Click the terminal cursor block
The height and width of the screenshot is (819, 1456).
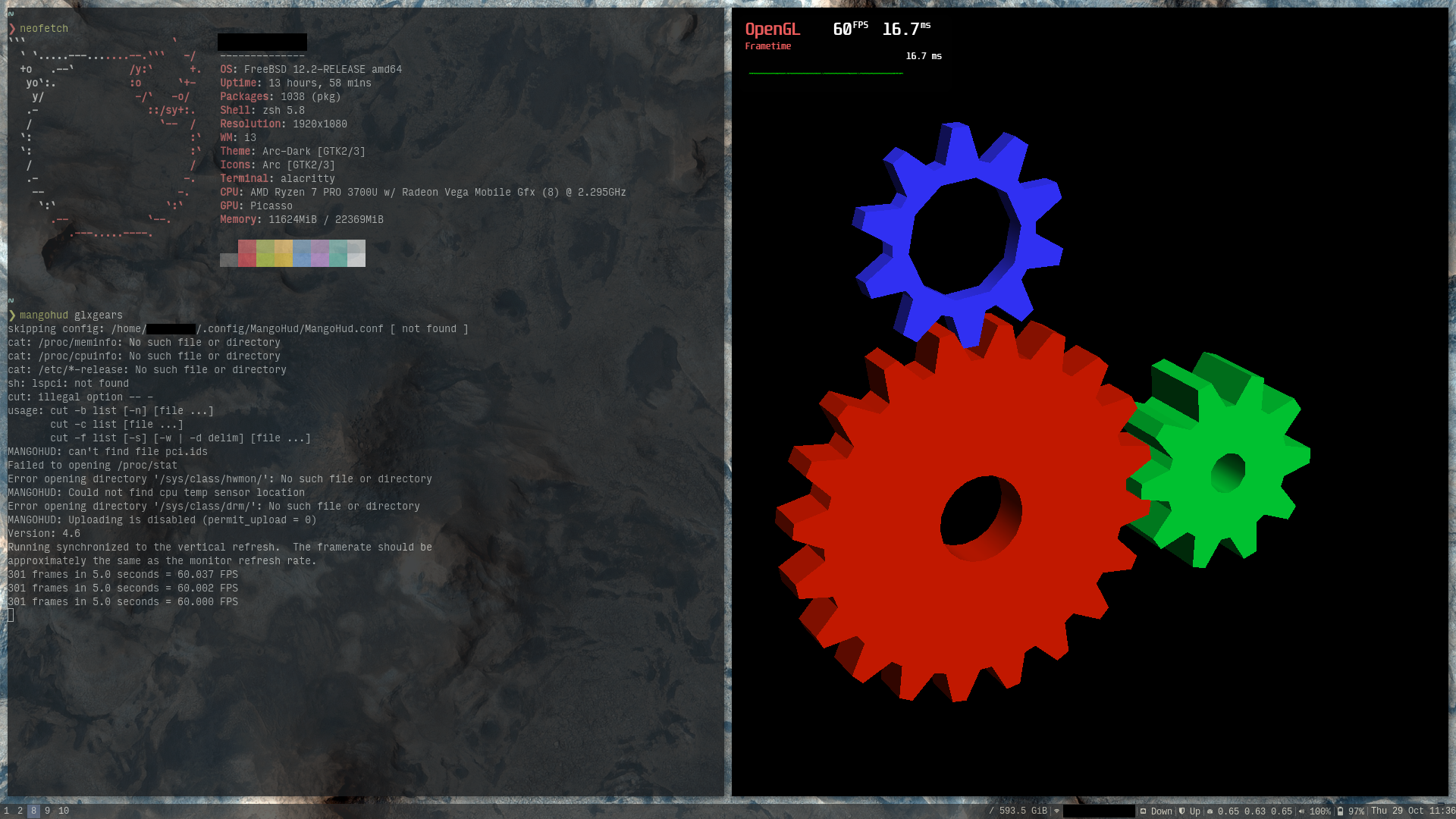pos(11,616)
